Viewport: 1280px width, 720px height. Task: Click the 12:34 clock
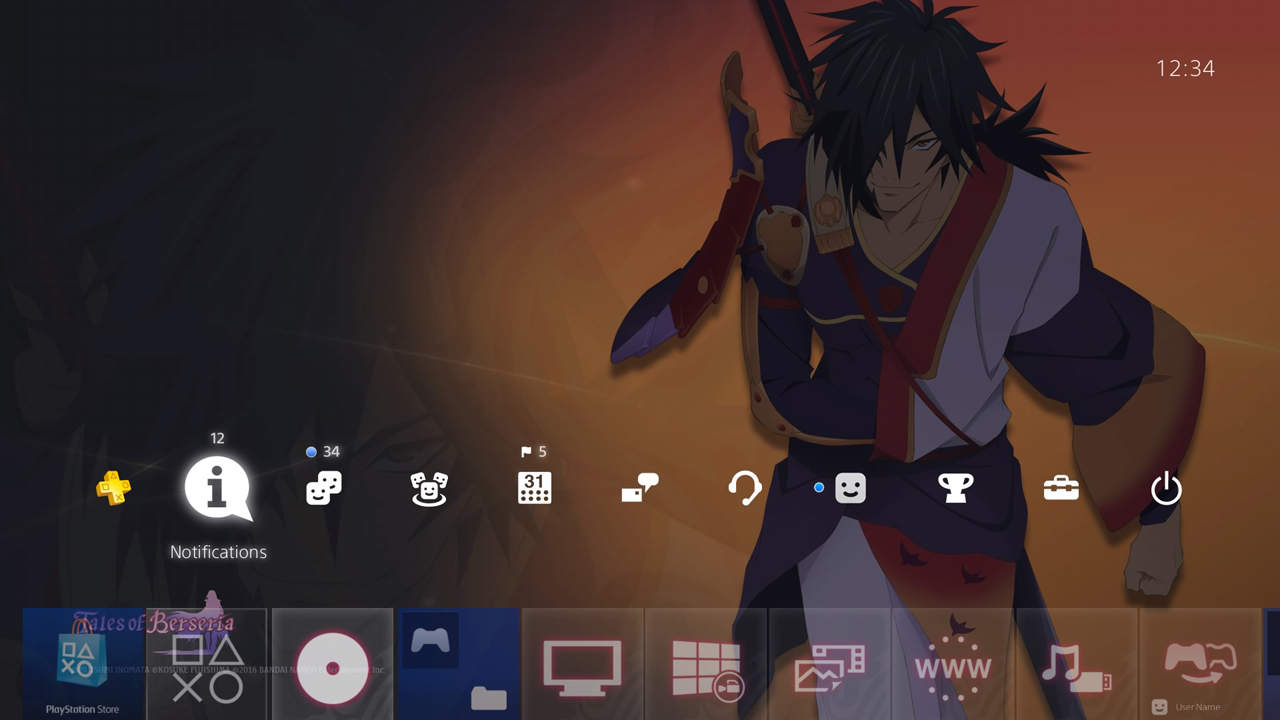(x=1185, y=68)
